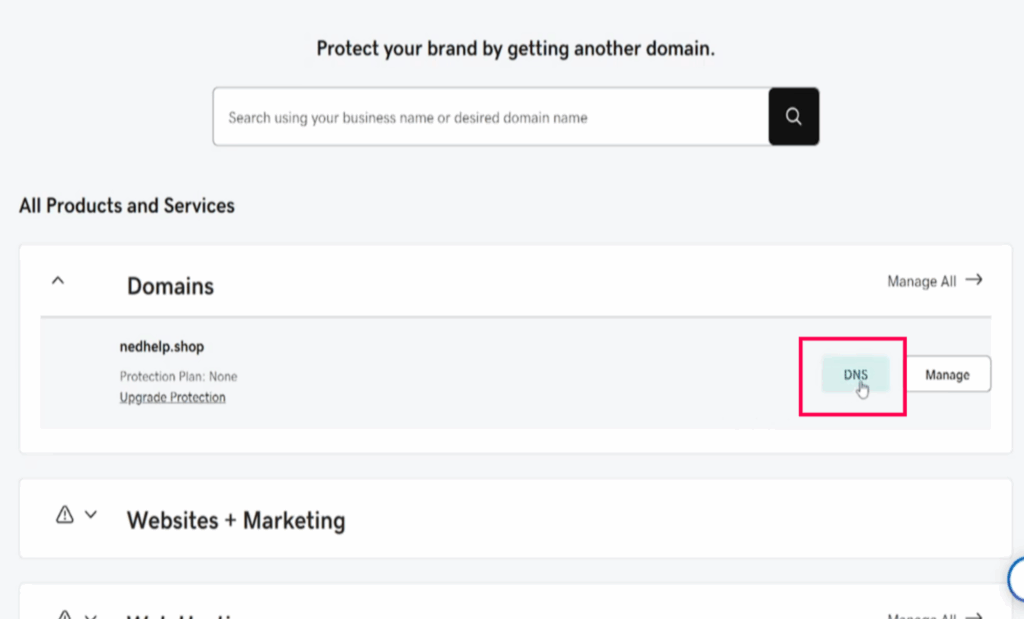This screenshot has width=1024, height=619.
Task: Follow the Upgrade Protection link
Action: [172, 397]
